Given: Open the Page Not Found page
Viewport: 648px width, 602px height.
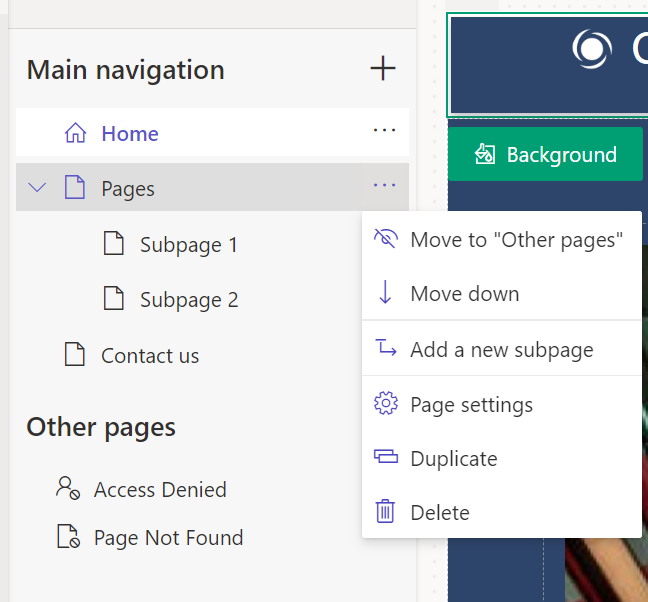Looking at the screenshot, I should pyautogui.click(x=168, y=538).
